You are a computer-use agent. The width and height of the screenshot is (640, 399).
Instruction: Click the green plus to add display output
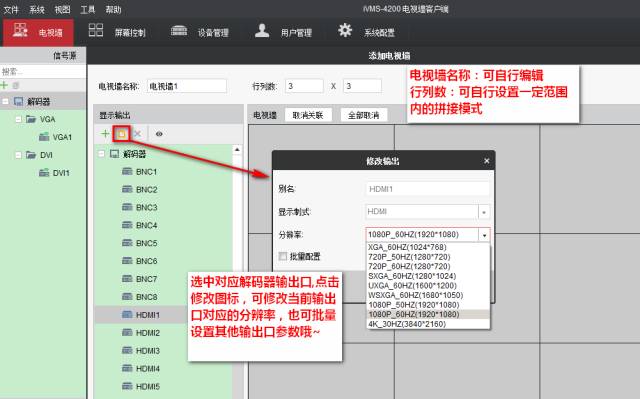[x=105, y=133]
